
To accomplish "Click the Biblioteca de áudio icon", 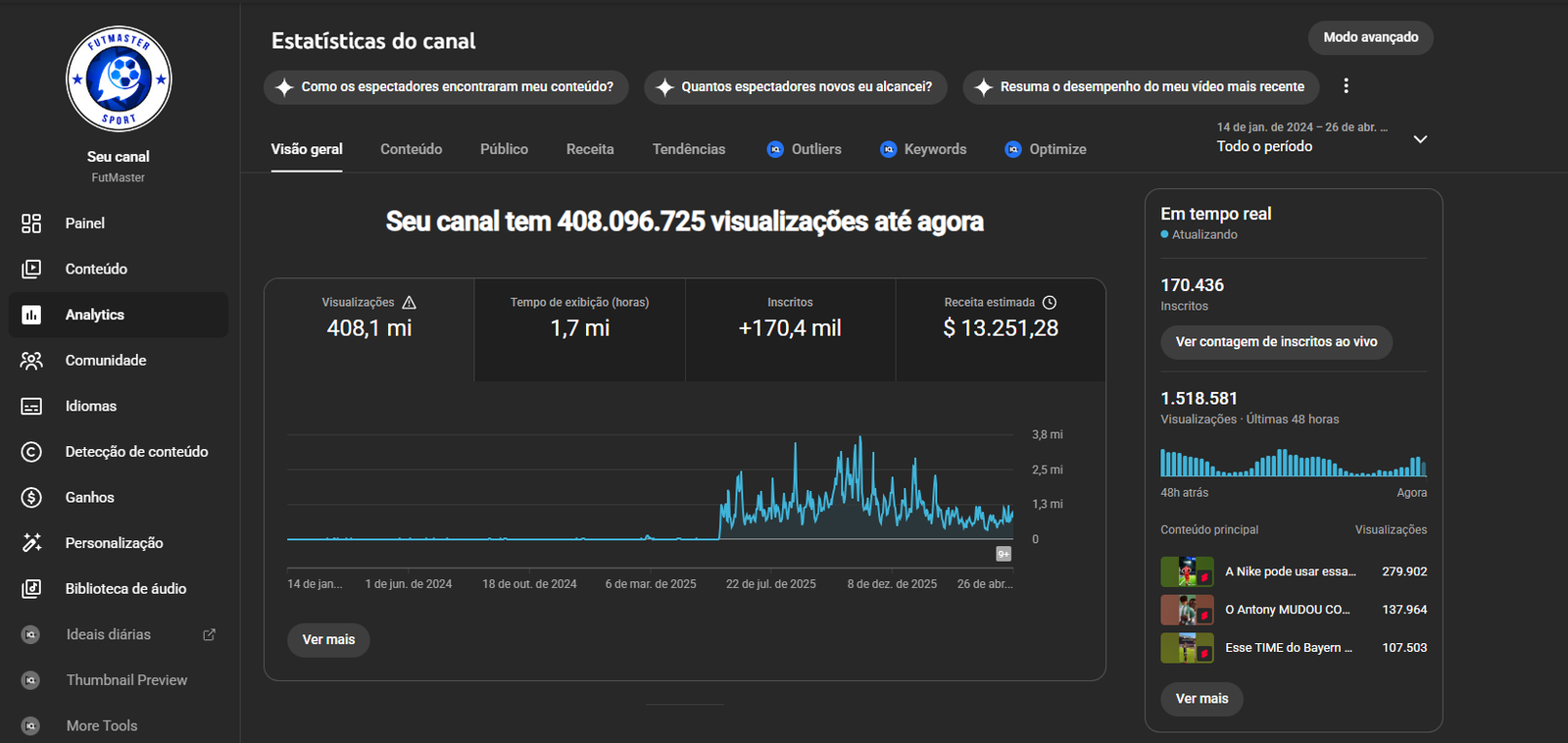I will pos(31,589).
